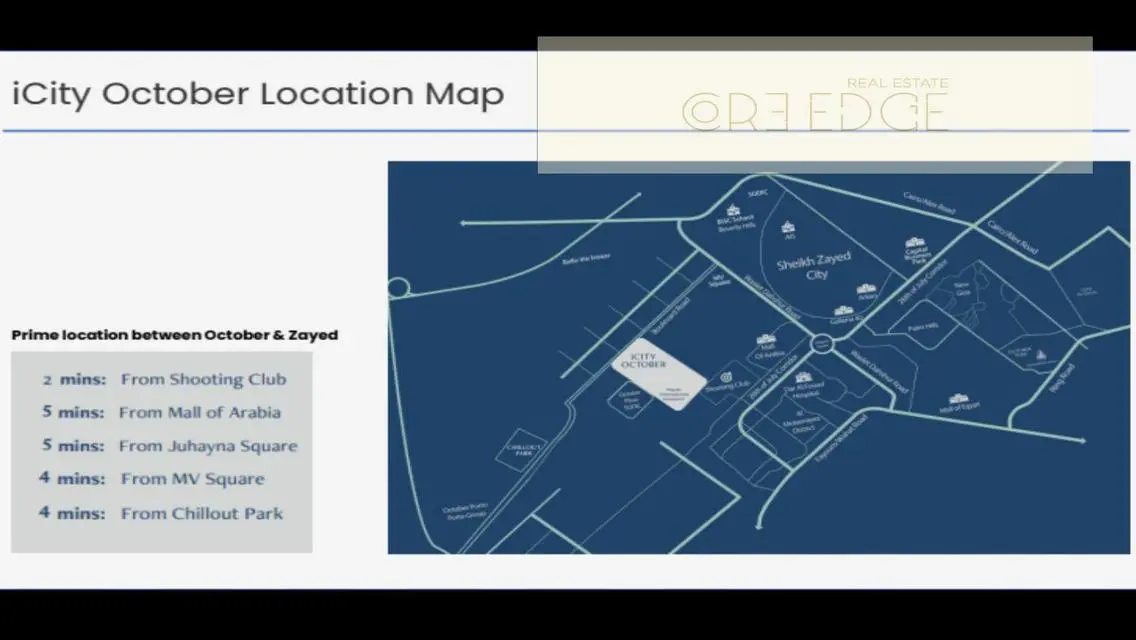Screen dimensions: 1136x640
Task: Click the 'New Giza' map label
Action: 962,288
